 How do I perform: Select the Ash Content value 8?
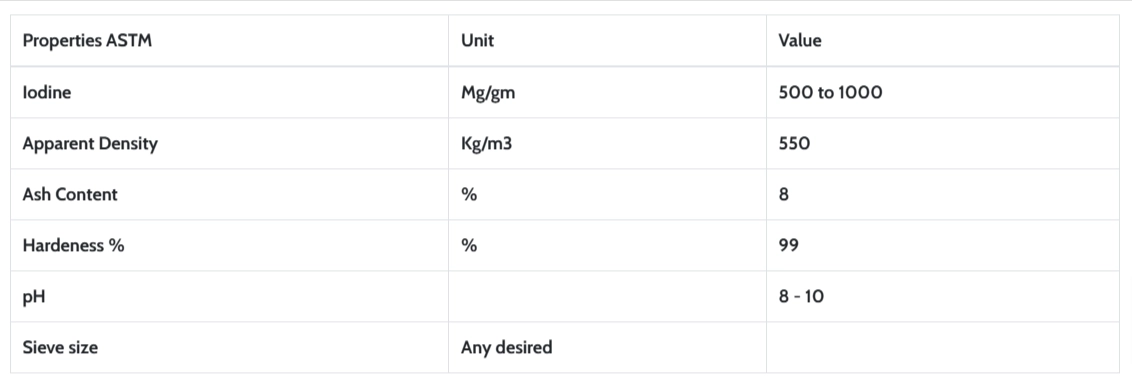(783, 195)
